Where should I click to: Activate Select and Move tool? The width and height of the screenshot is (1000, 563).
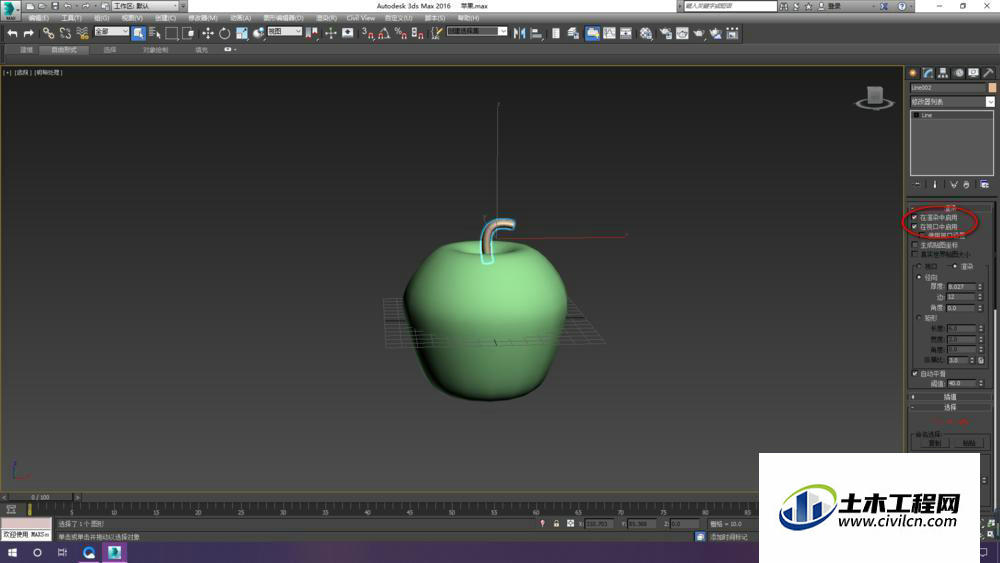[208, 33]
